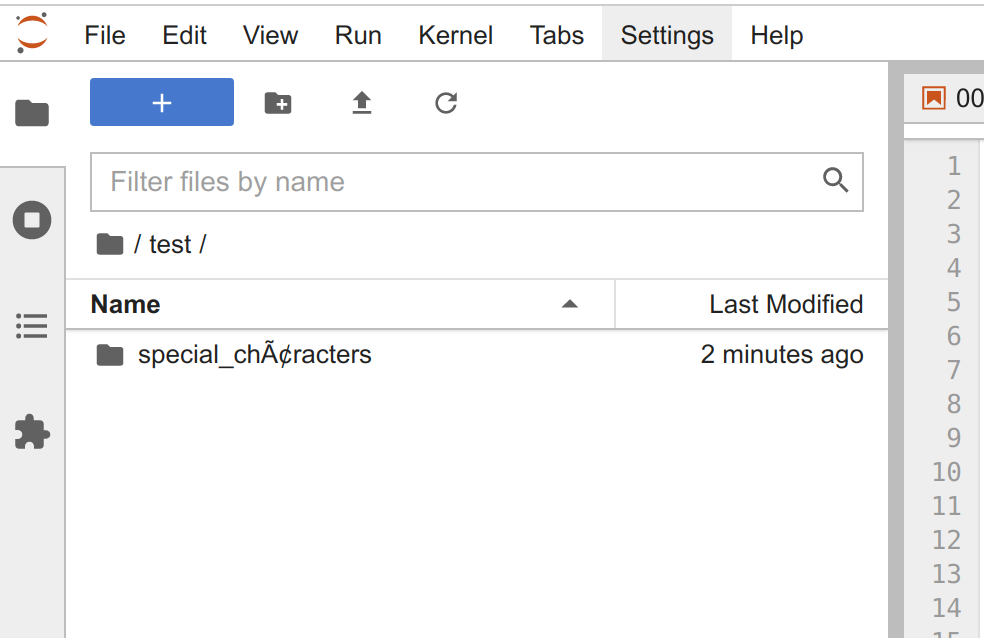The height and width of the screenshot is (638, 984).
Task: Select the running terminals and kernels panel
Action: 32,219
